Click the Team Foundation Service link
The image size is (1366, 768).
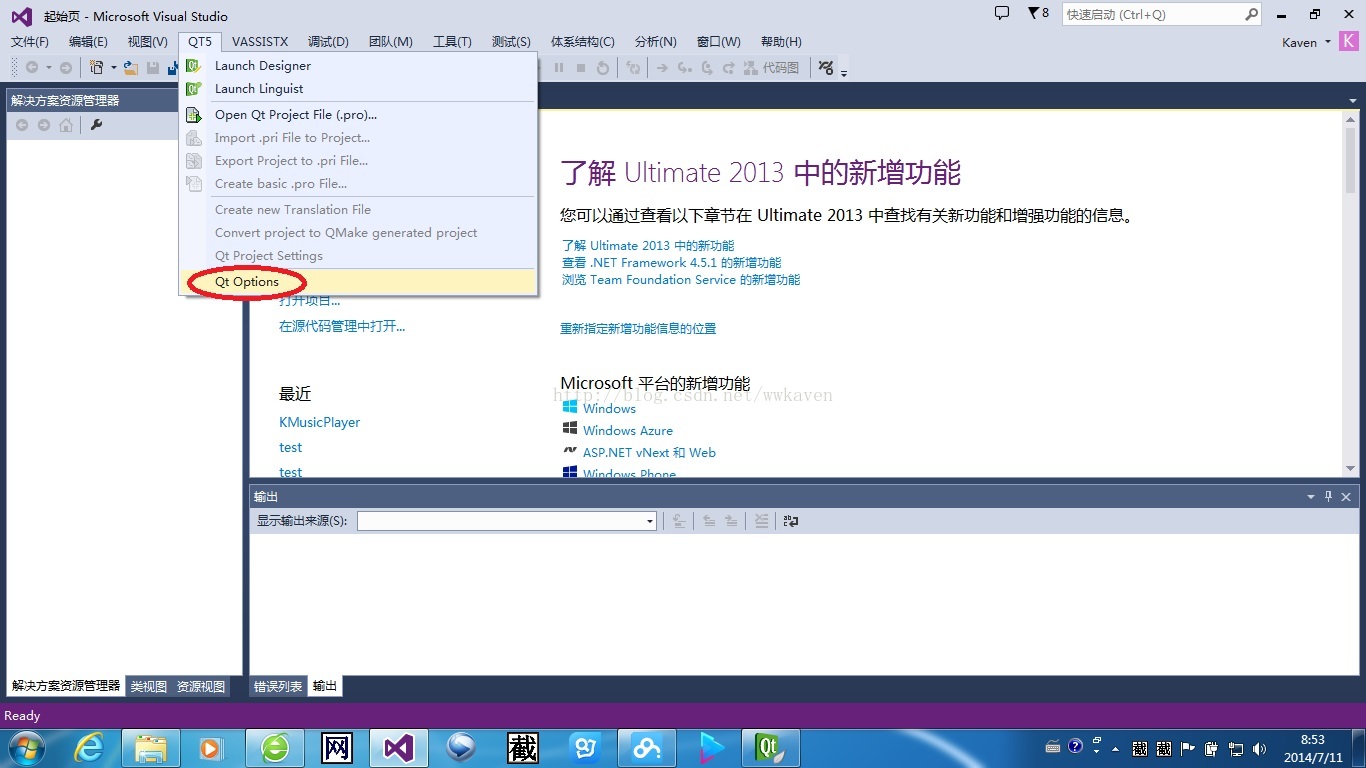(681, 280)
